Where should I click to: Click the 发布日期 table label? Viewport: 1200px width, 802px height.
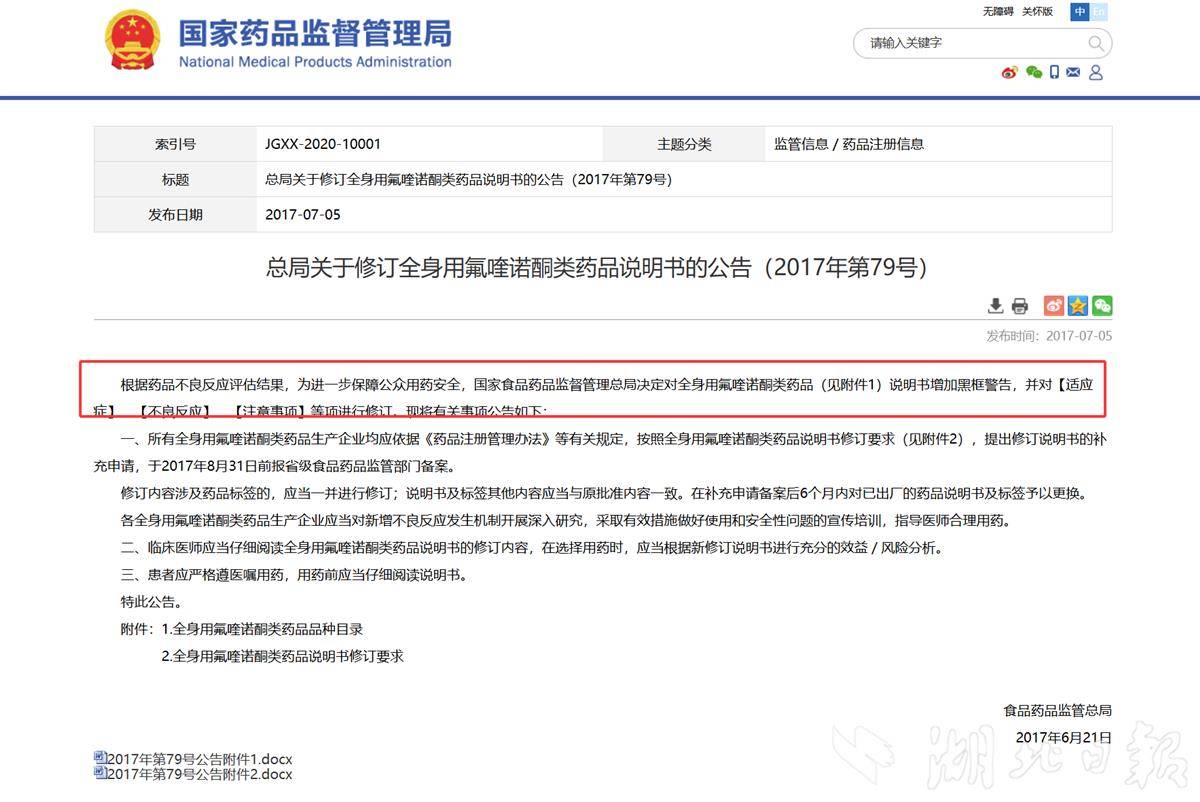(x=175, y=215)
